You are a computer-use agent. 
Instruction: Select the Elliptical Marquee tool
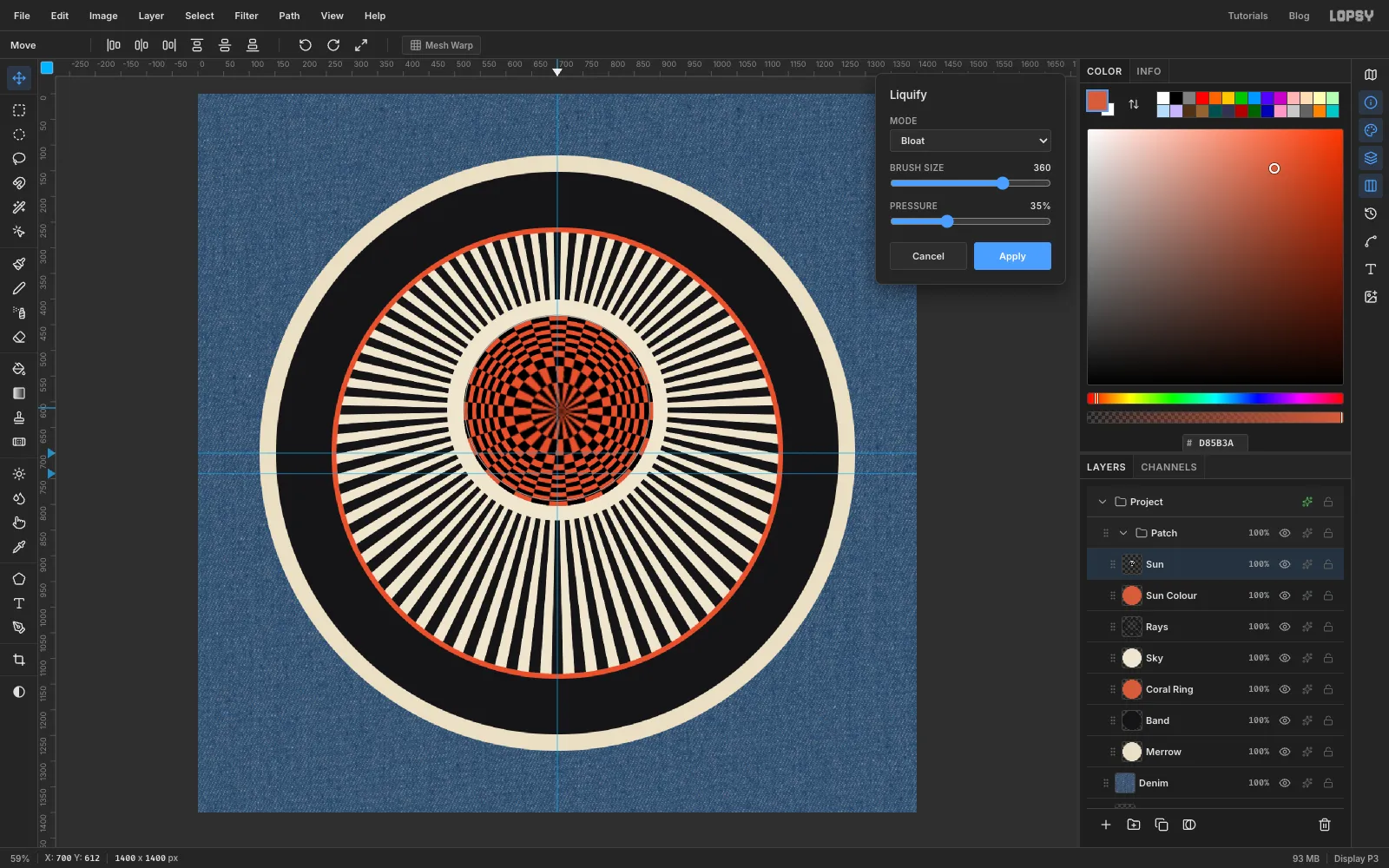pos(19,135)
